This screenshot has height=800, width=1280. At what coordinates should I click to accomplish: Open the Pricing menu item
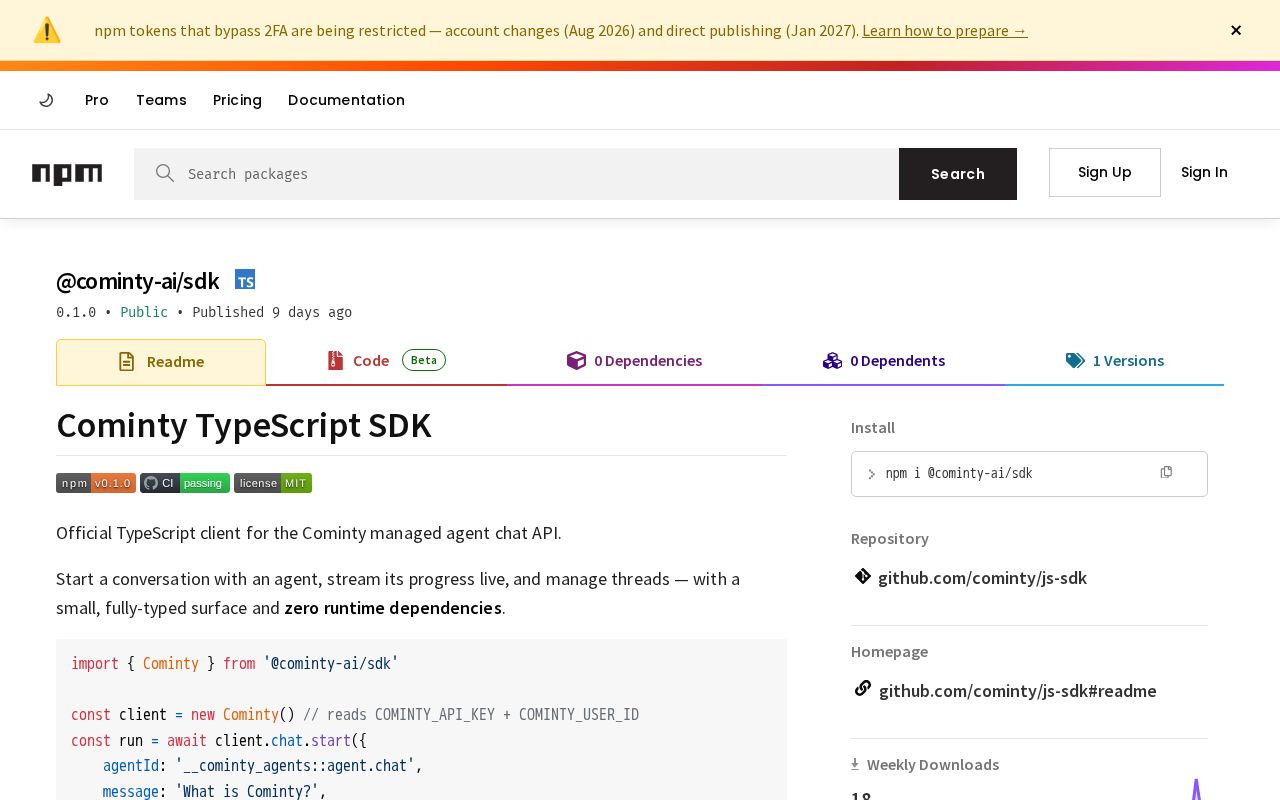[x=237, y=100]
